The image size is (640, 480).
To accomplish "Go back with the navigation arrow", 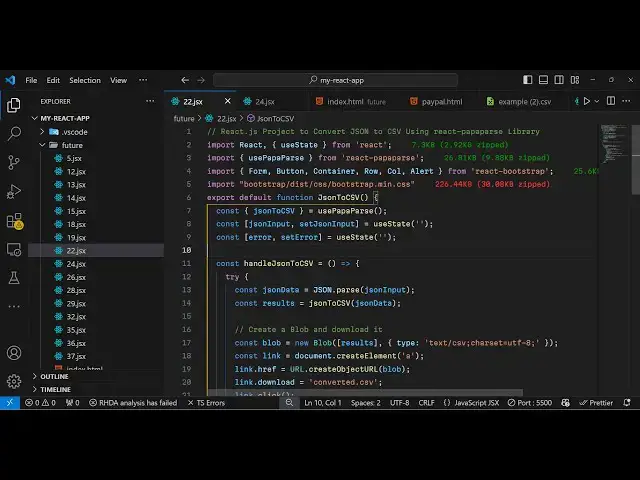I will (185, 80).
